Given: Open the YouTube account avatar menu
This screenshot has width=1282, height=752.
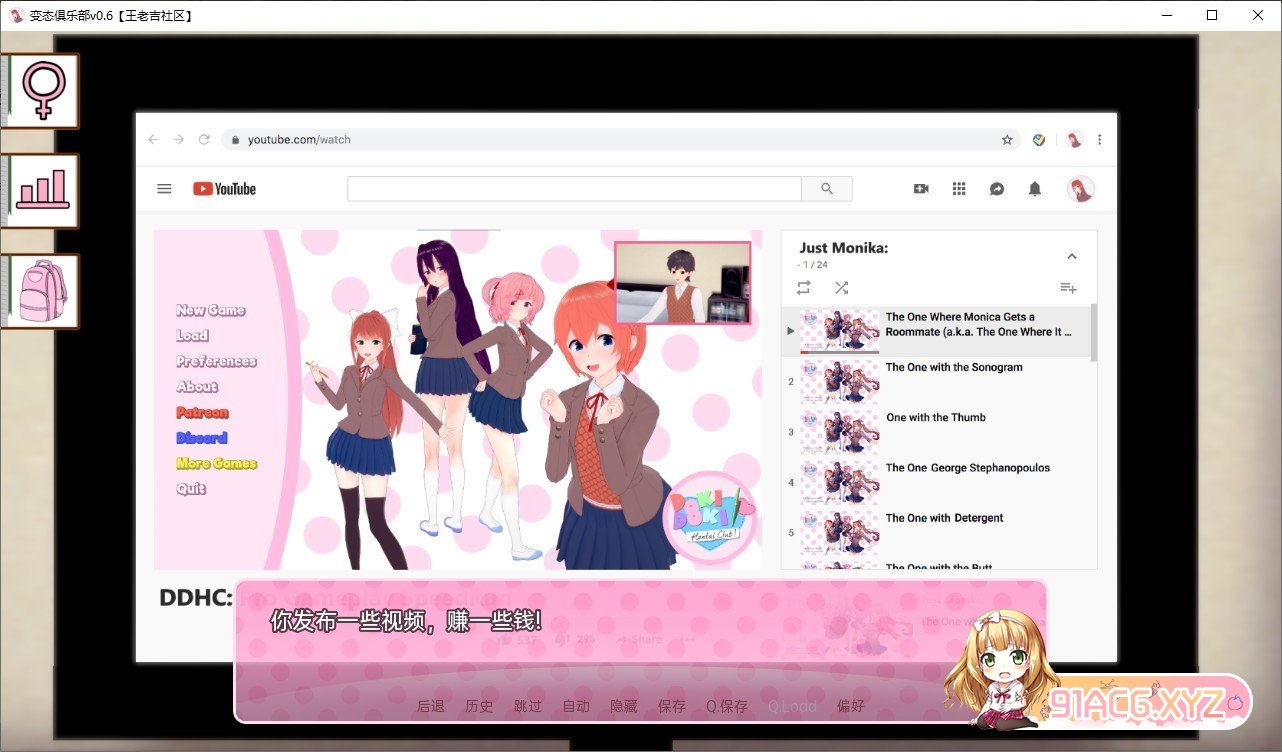Looking at the screenshot, I should point(1080,189).
